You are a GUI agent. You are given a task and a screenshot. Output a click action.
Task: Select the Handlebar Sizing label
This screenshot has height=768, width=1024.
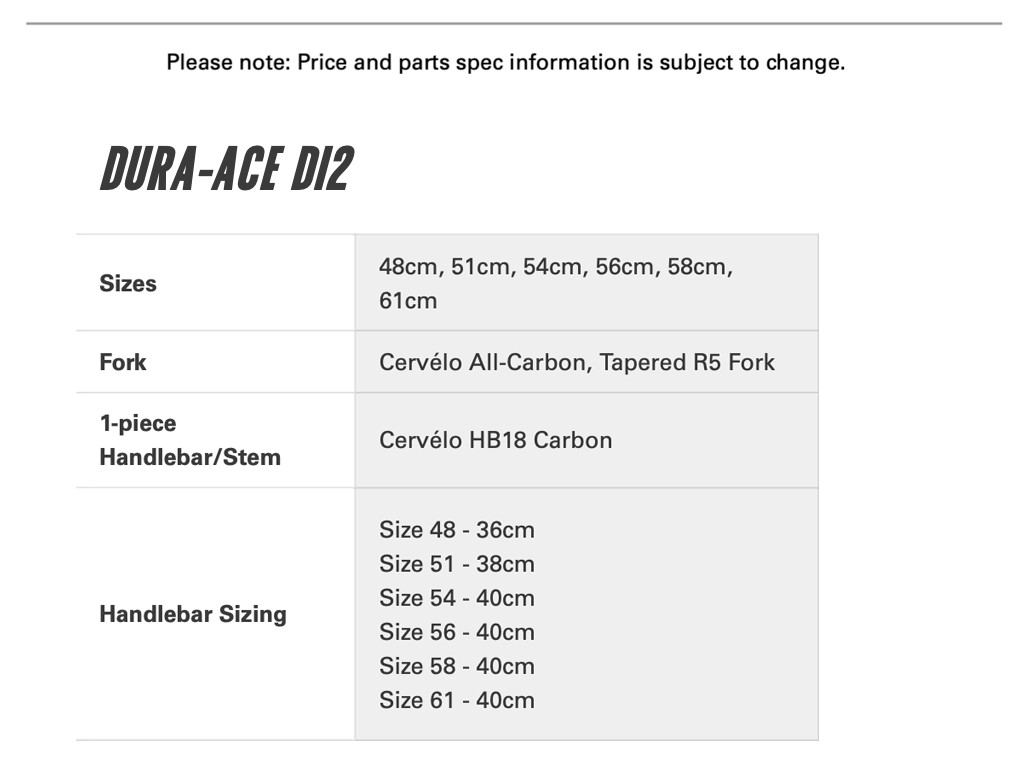click(192, 614)
